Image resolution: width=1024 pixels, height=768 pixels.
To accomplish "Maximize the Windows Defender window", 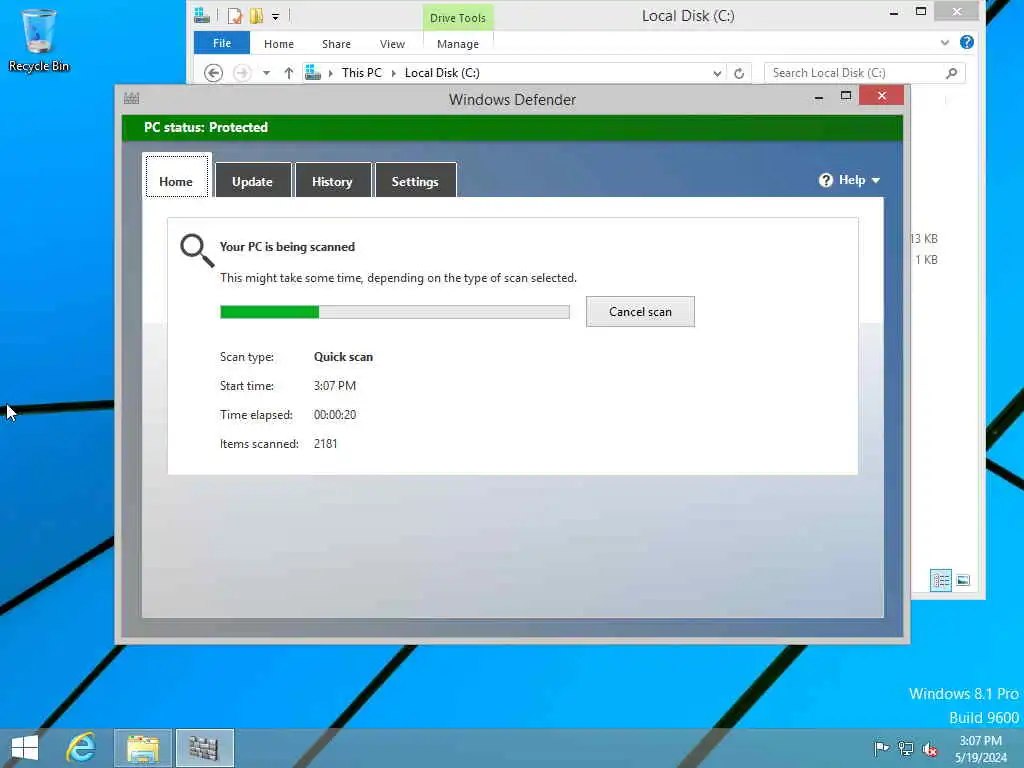I will (x=846, y=96).
